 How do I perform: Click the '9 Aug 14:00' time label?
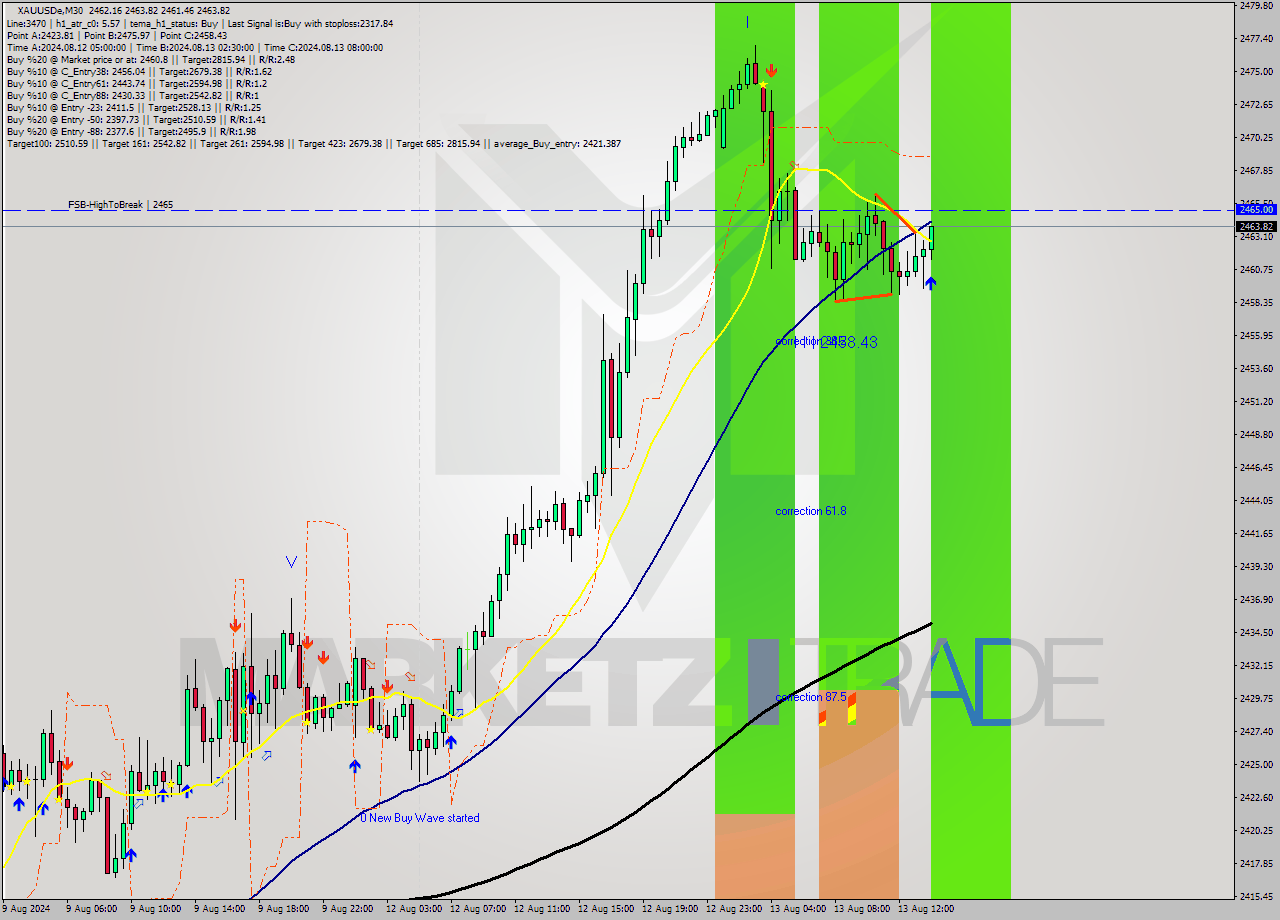click(x=219, y=909)
